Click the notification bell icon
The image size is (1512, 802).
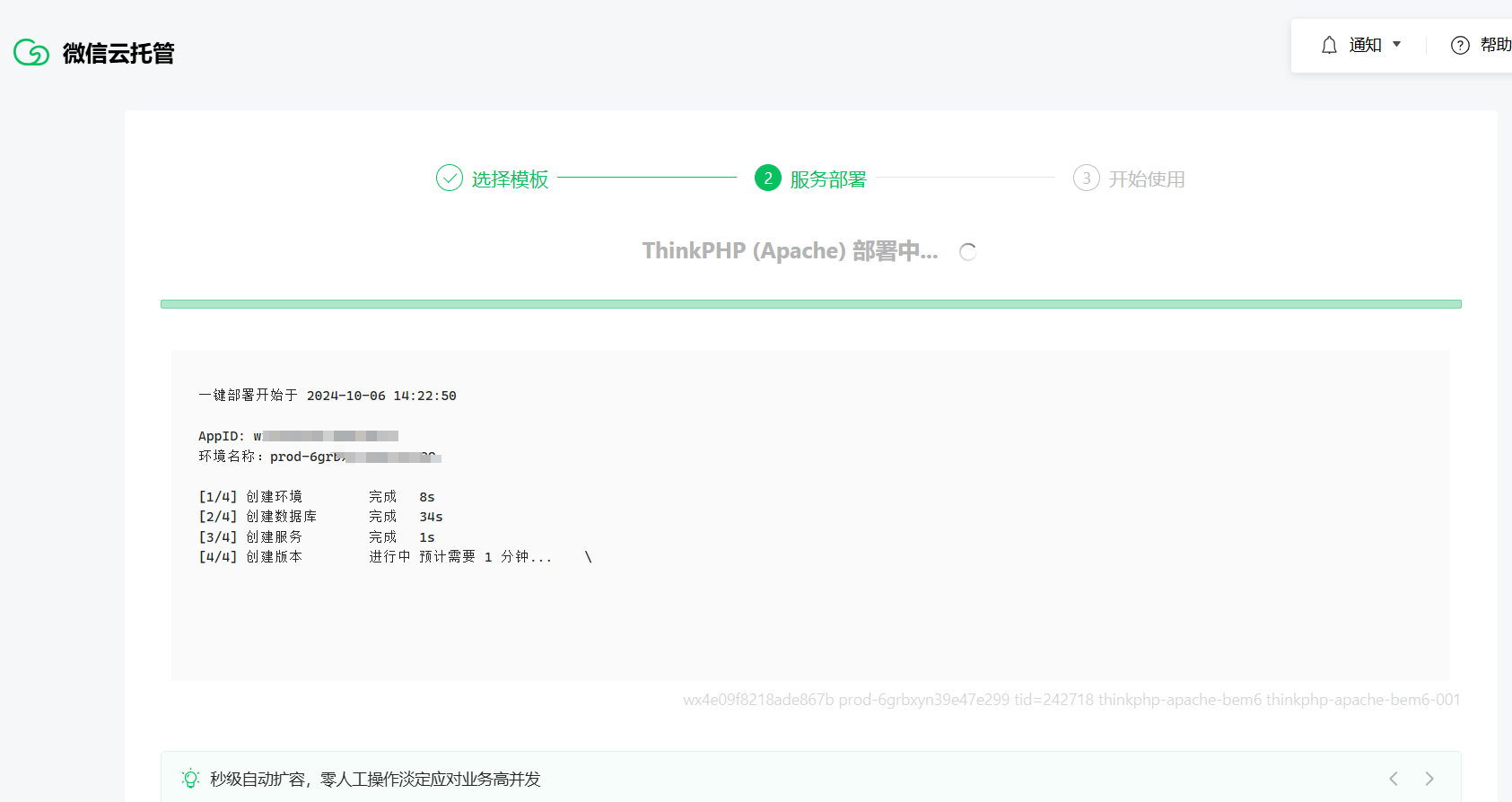point(1329,45)
